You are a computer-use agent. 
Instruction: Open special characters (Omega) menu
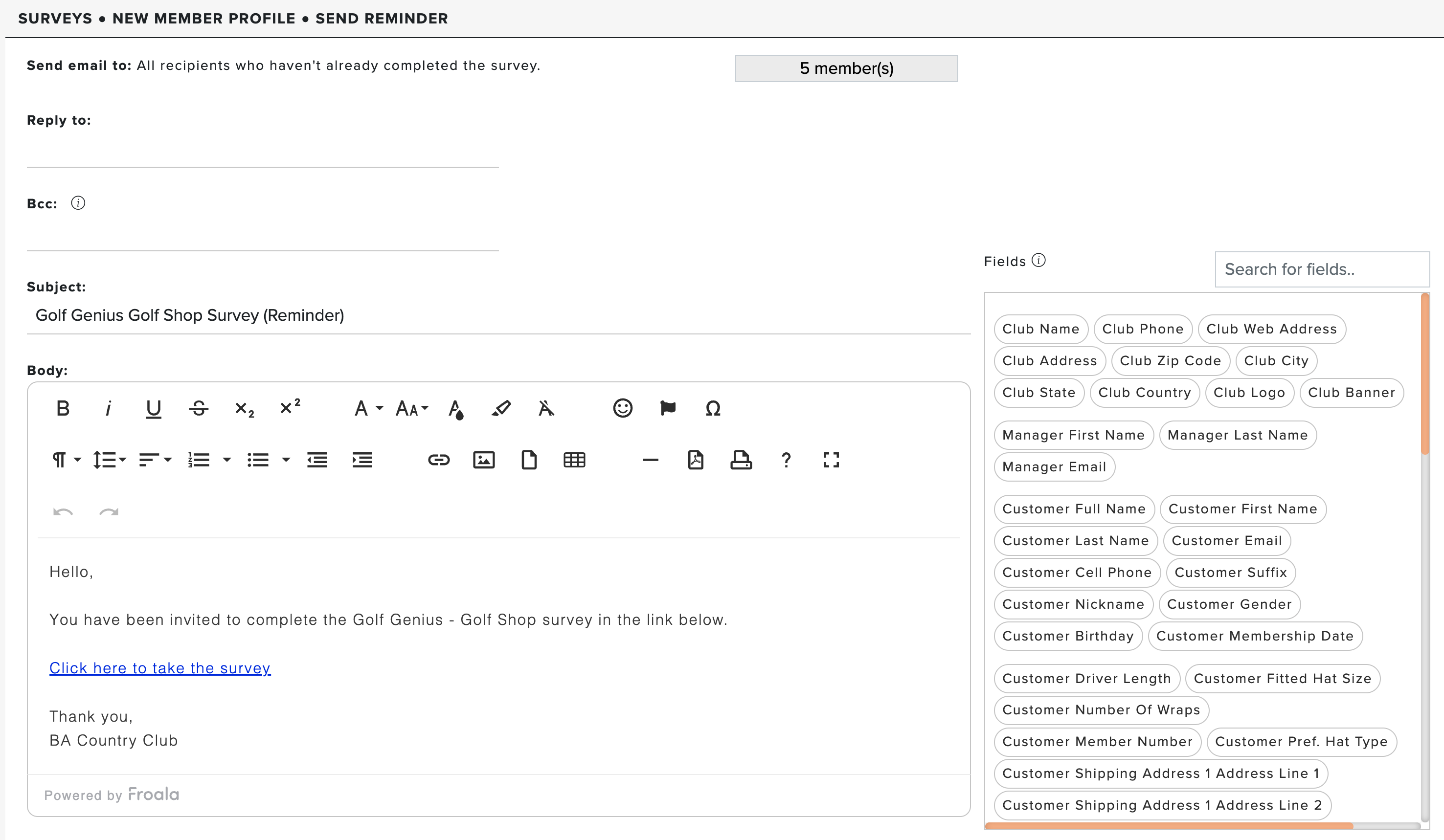pyautogui.click(x=713, y=408)
